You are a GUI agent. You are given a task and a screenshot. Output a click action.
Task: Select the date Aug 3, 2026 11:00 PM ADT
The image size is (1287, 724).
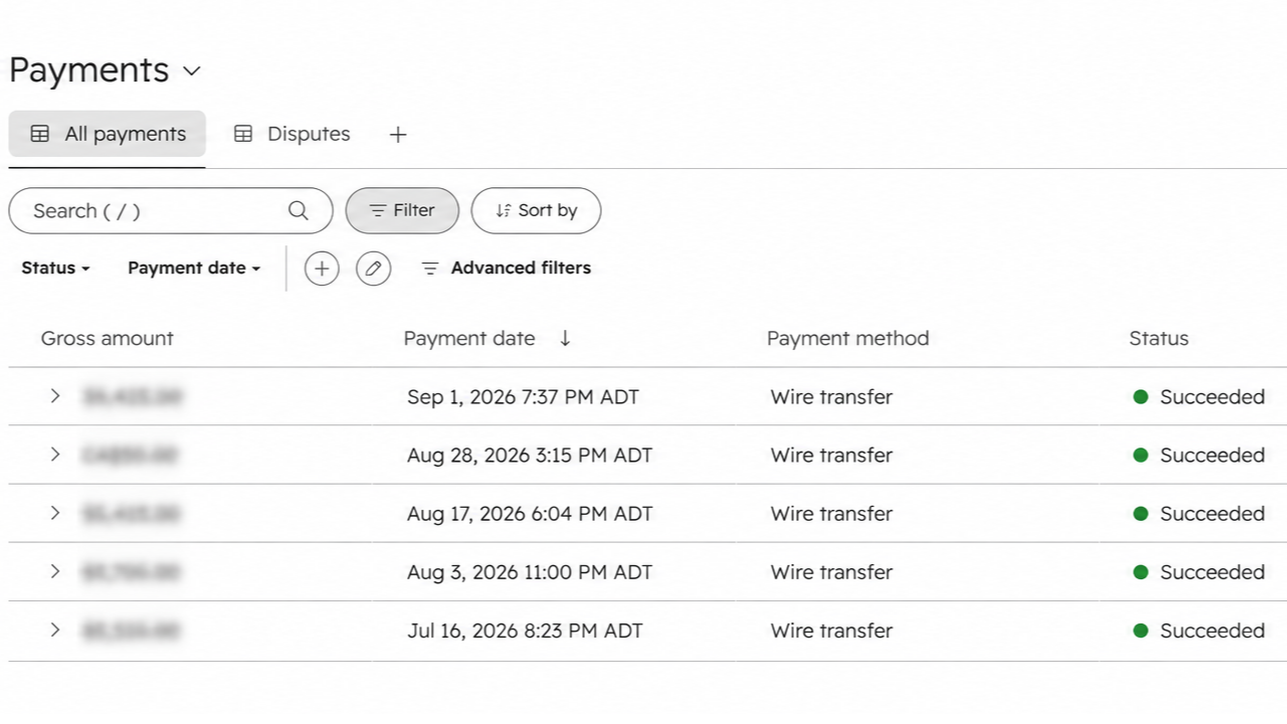point(530,572)
